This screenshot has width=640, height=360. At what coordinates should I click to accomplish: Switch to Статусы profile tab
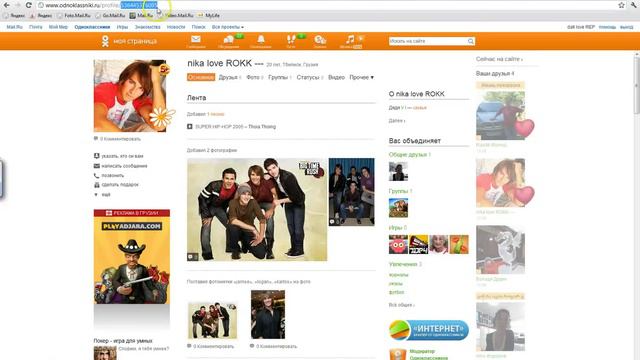[309, 77]
